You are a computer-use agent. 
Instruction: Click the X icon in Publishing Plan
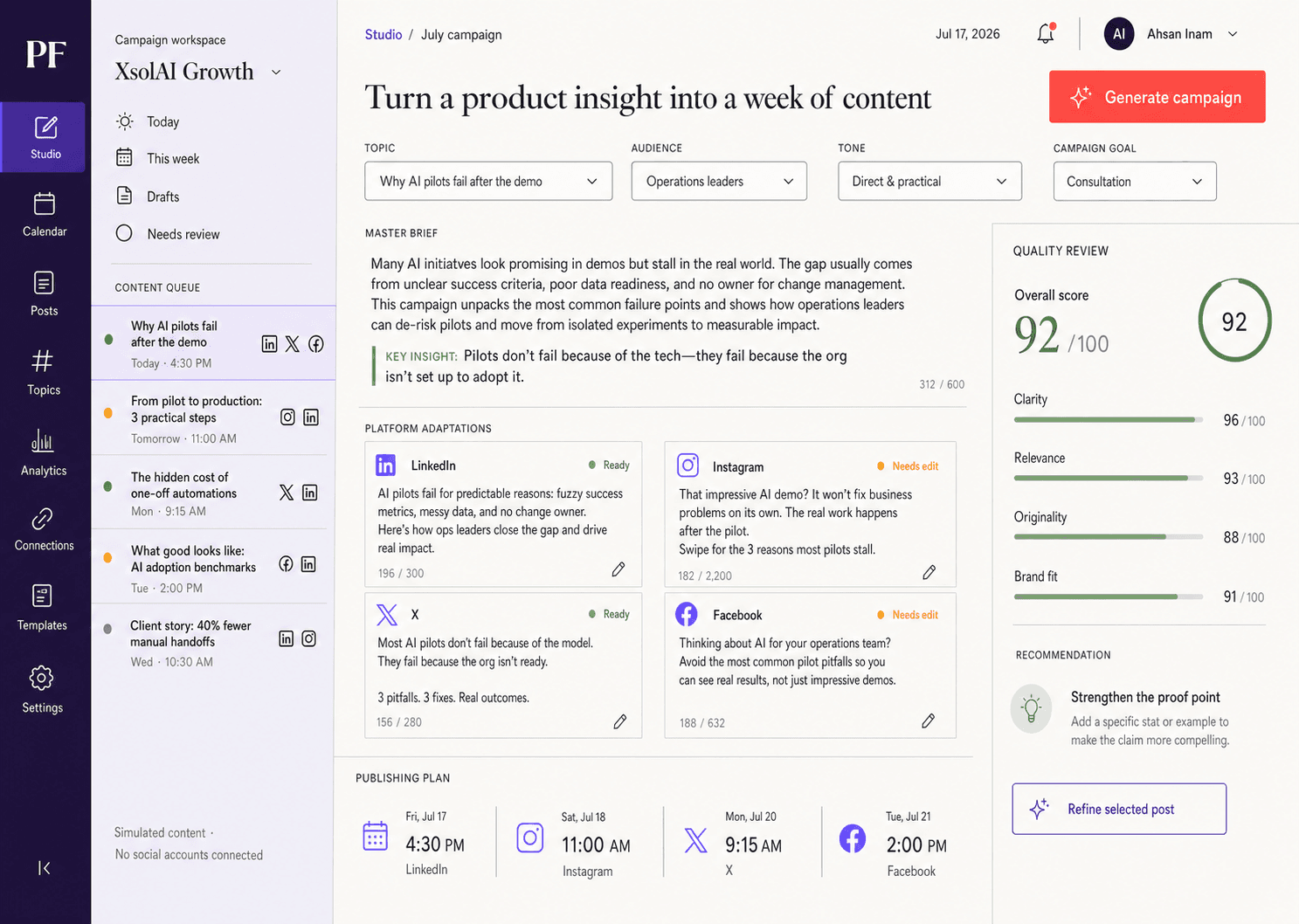pos(696,840)
